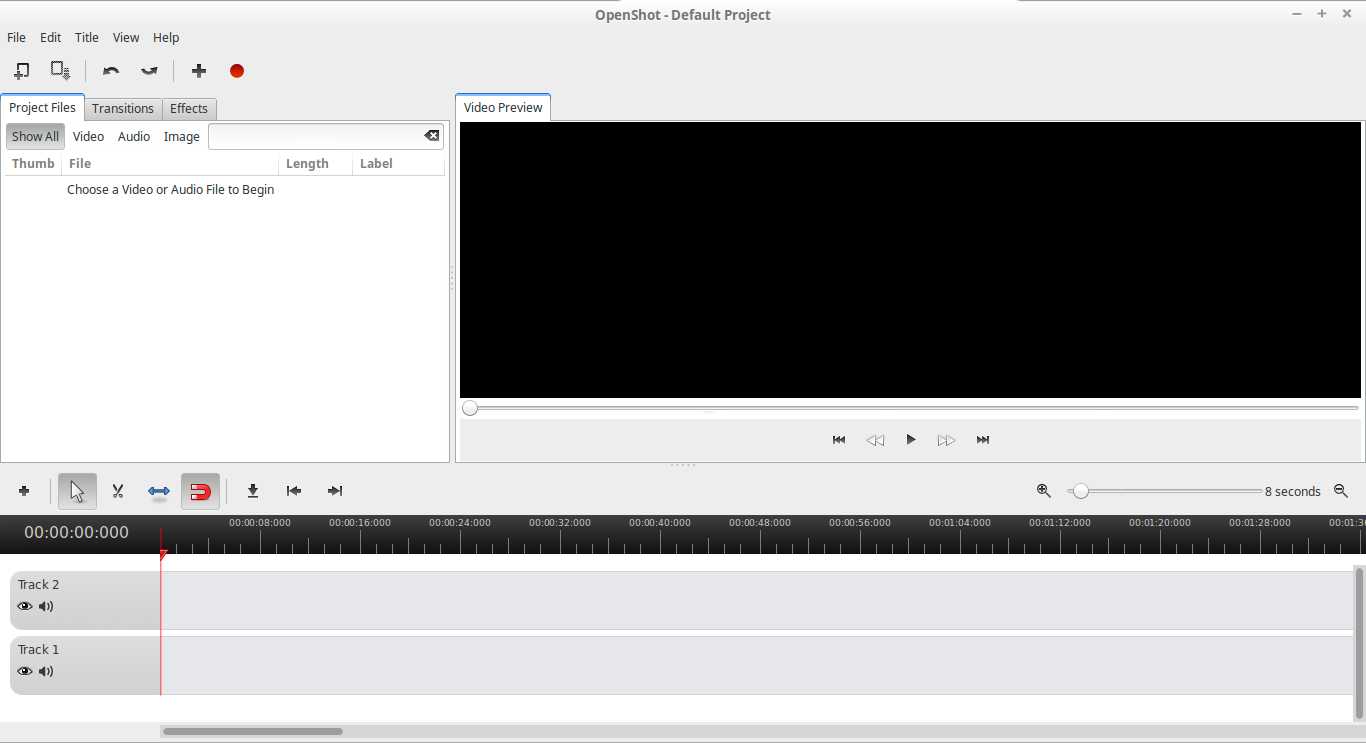This screenshot has width=1366, height=743.
Task: Undo the last action
Action: point(111,71)
